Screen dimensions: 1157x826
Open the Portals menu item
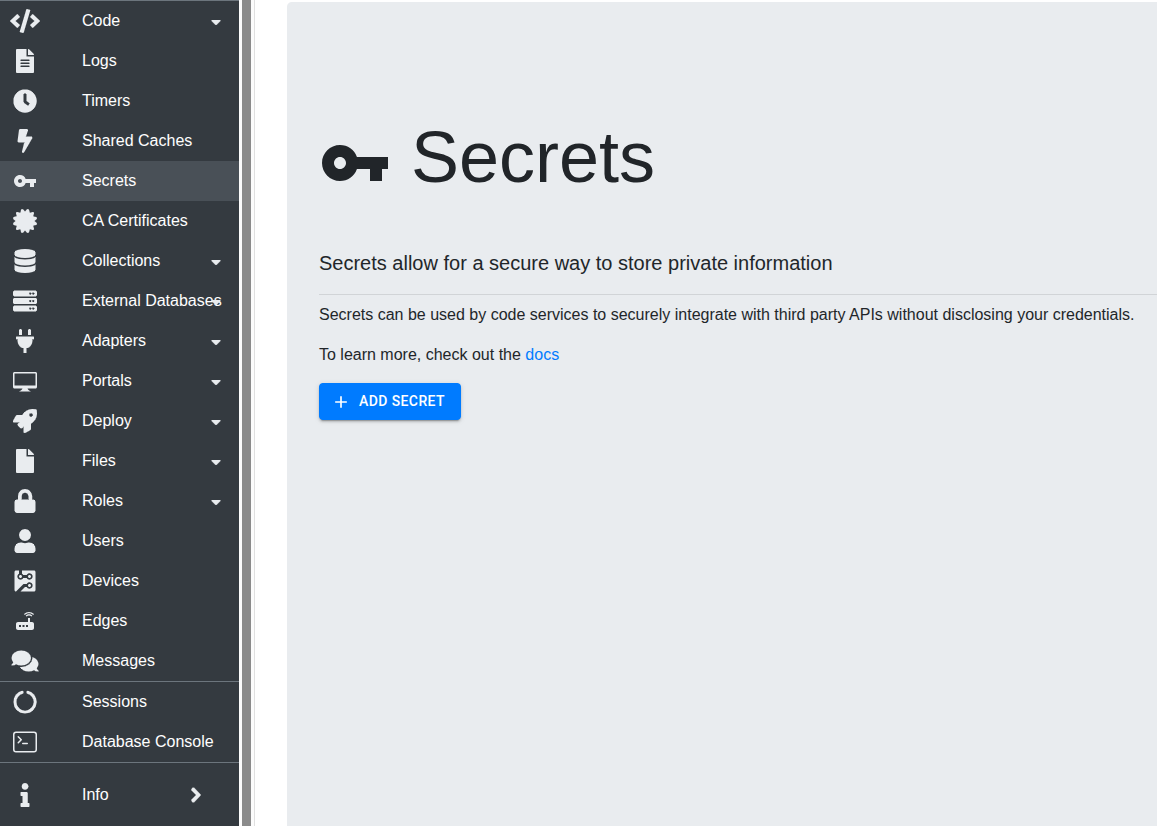(x=107, y=381)
